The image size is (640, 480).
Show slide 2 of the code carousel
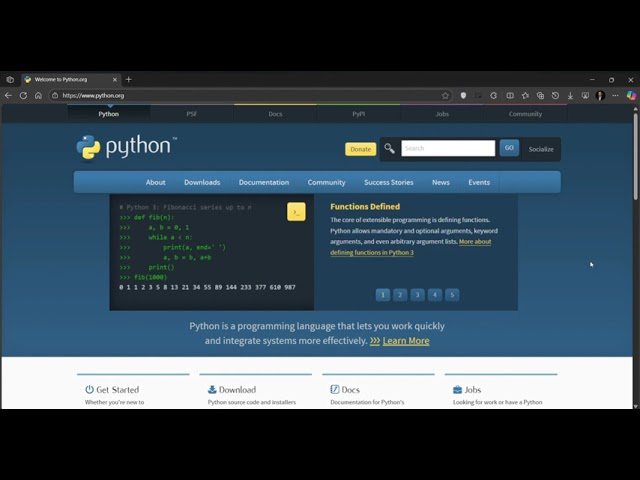click(x=400, y=295)
